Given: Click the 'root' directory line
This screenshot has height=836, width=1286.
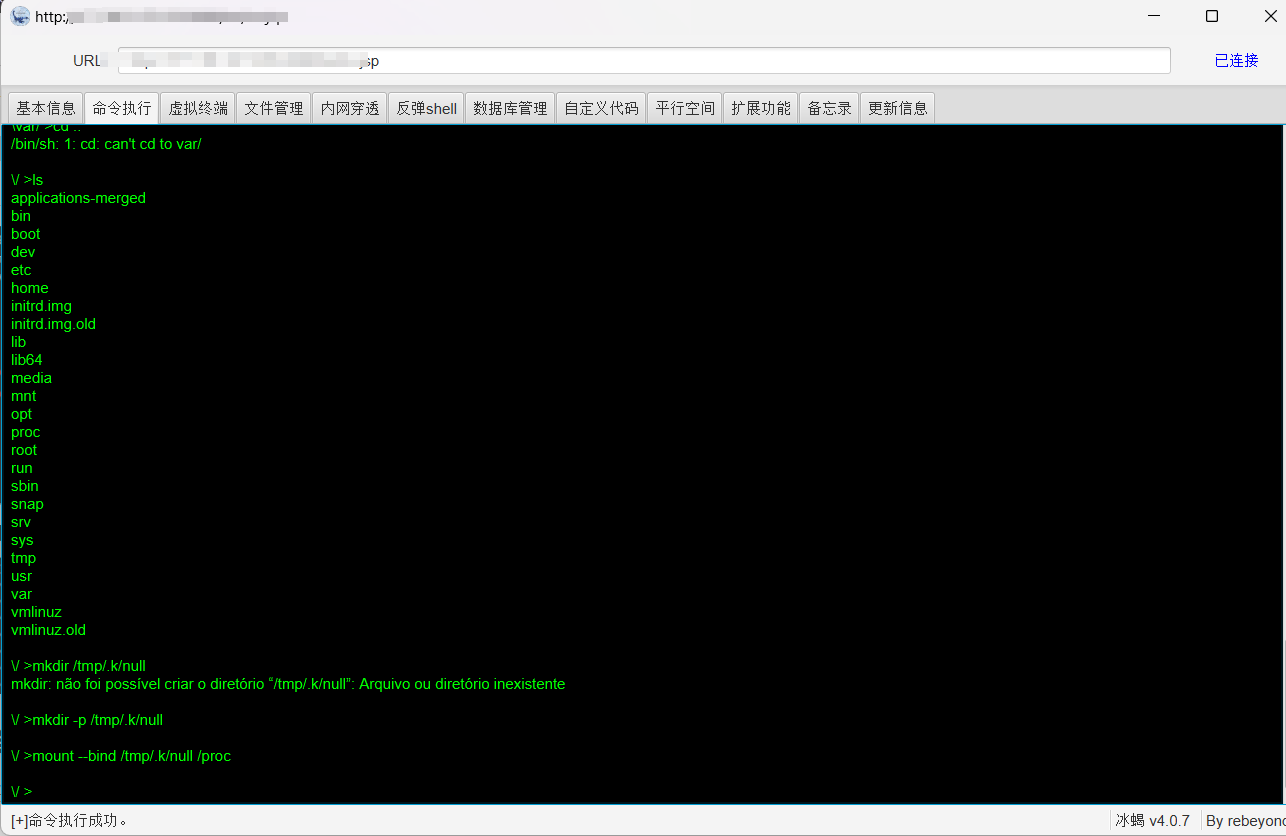Looking at the screenshot, I should tap(24, 450).
